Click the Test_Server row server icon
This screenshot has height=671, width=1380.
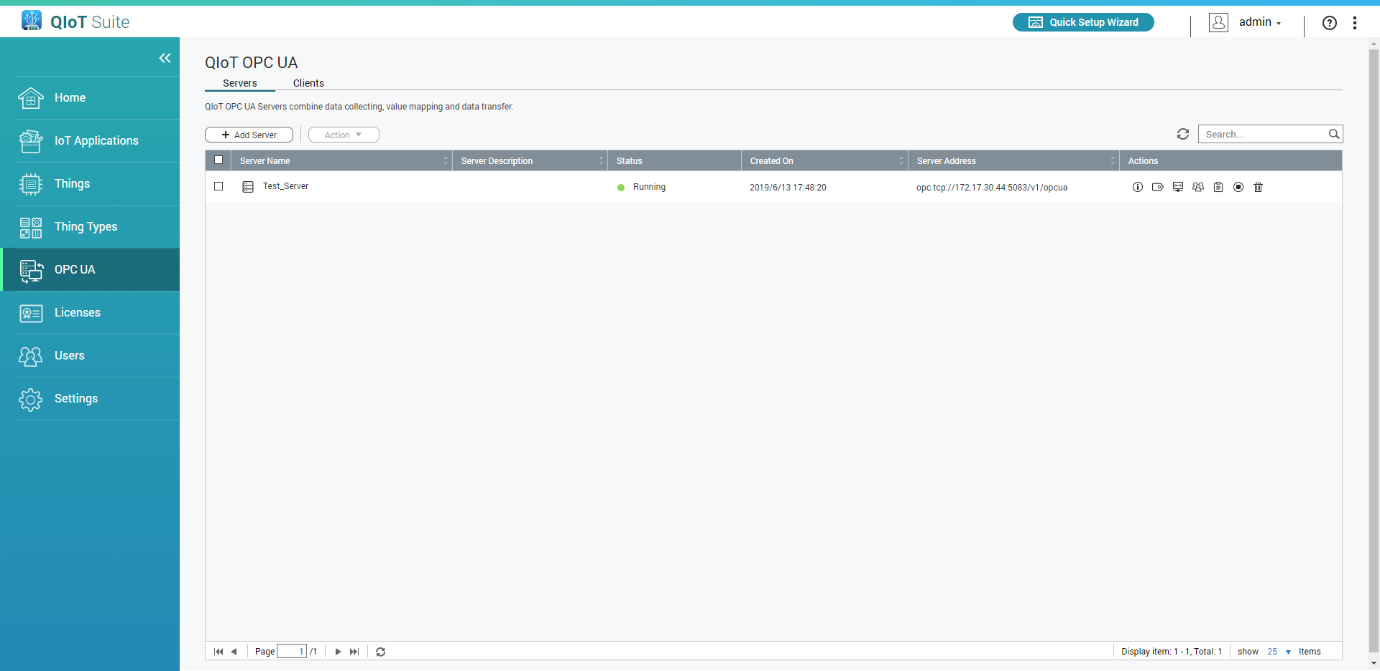[x=248, y=187]
